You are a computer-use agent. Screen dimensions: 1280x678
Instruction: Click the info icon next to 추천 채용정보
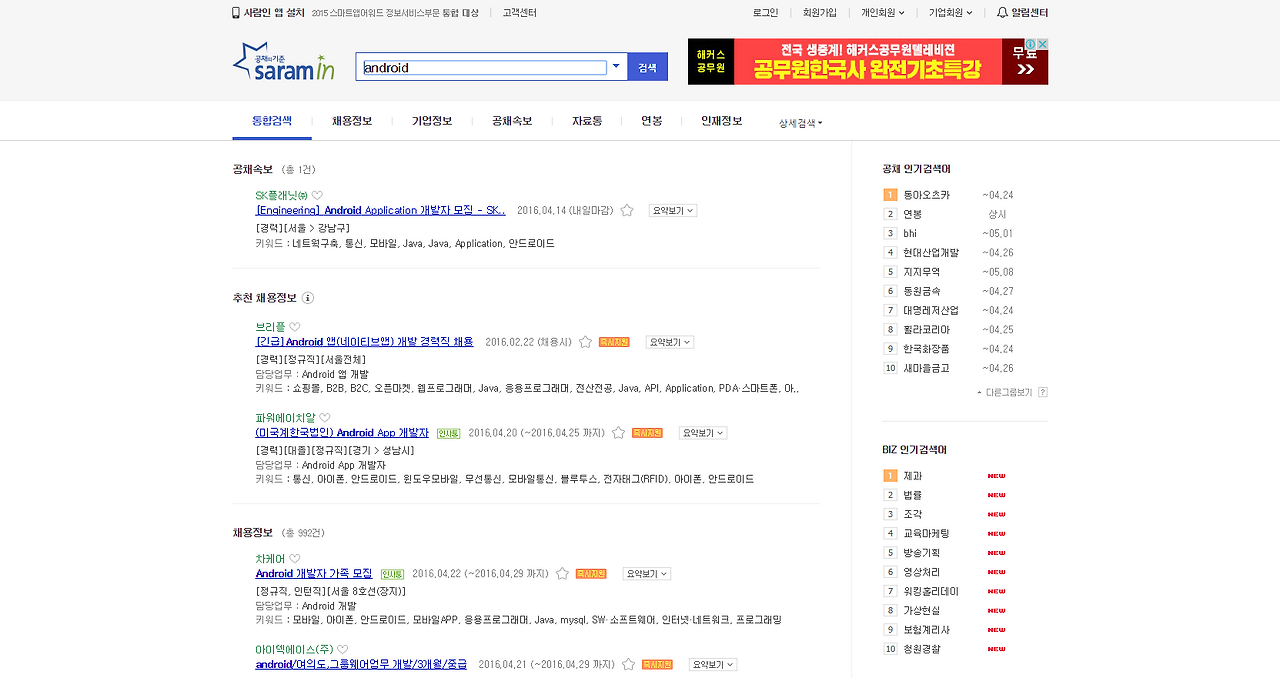308,298
